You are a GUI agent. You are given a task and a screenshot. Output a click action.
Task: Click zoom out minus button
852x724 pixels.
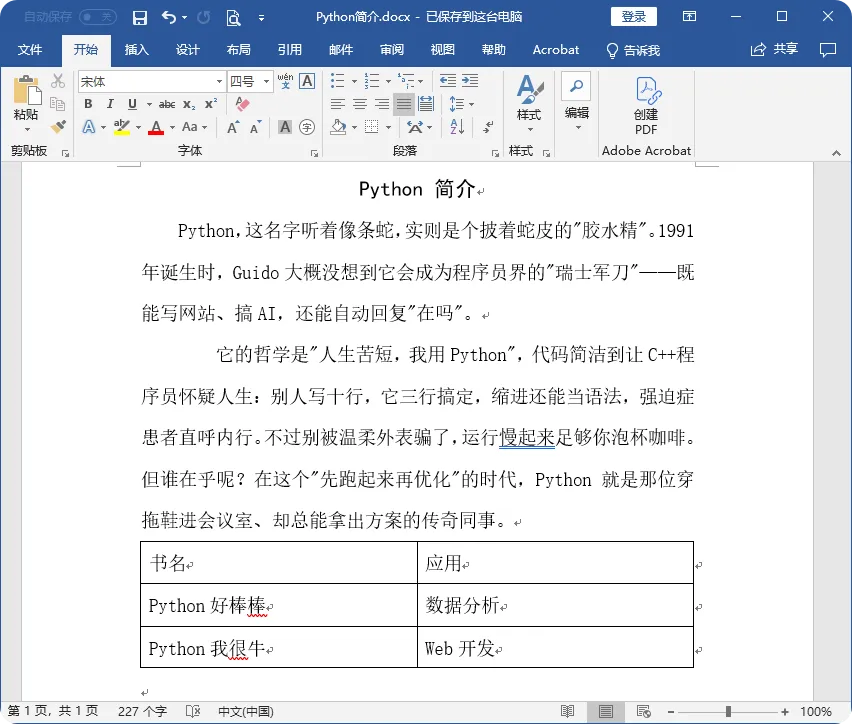(671, 711)
